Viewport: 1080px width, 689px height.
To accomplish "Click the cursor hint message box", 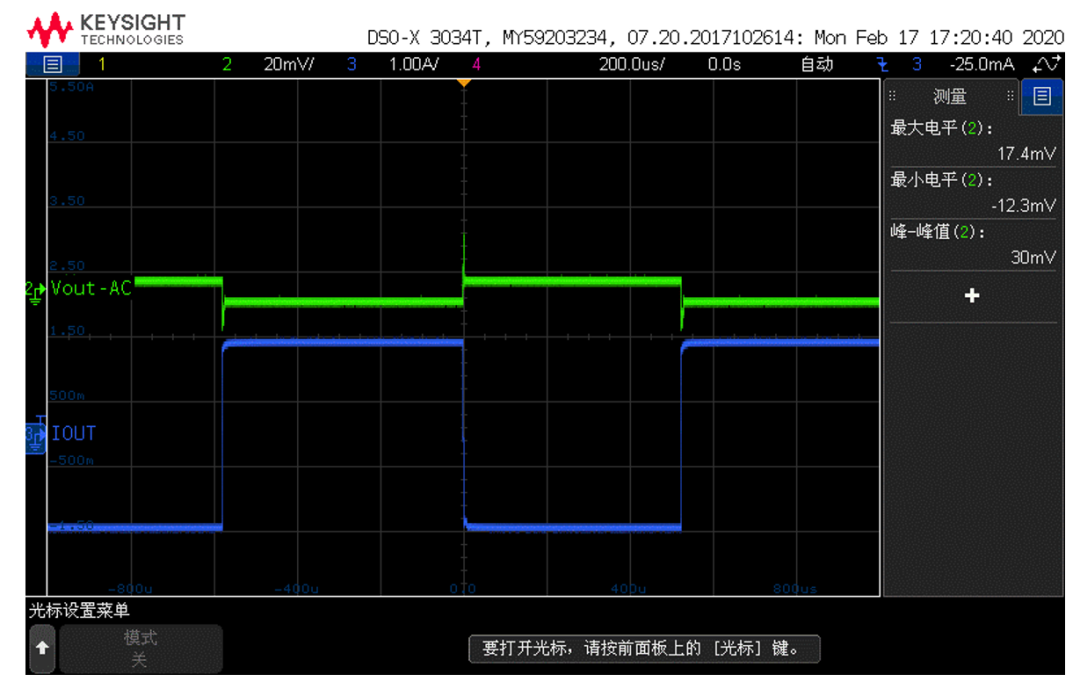I will (x=644, y=648).
